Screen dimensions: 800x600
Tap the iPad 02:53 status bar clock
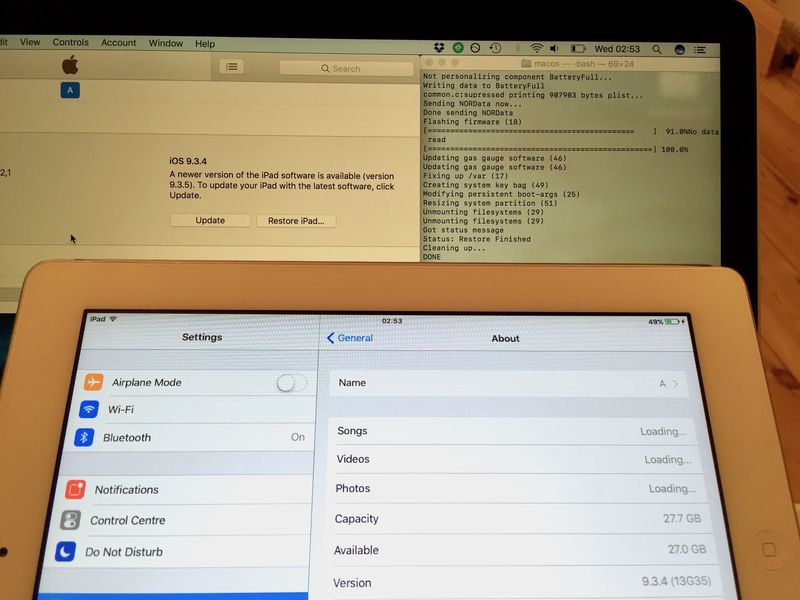(392, 321)
